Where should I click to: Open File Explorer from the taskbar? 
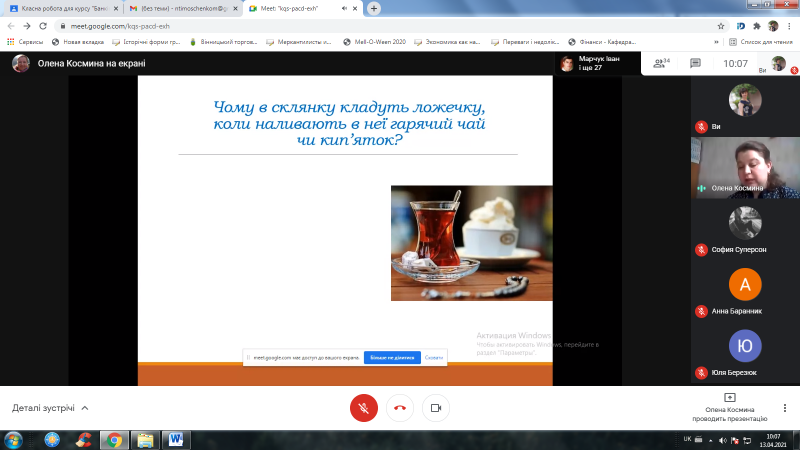145,440
